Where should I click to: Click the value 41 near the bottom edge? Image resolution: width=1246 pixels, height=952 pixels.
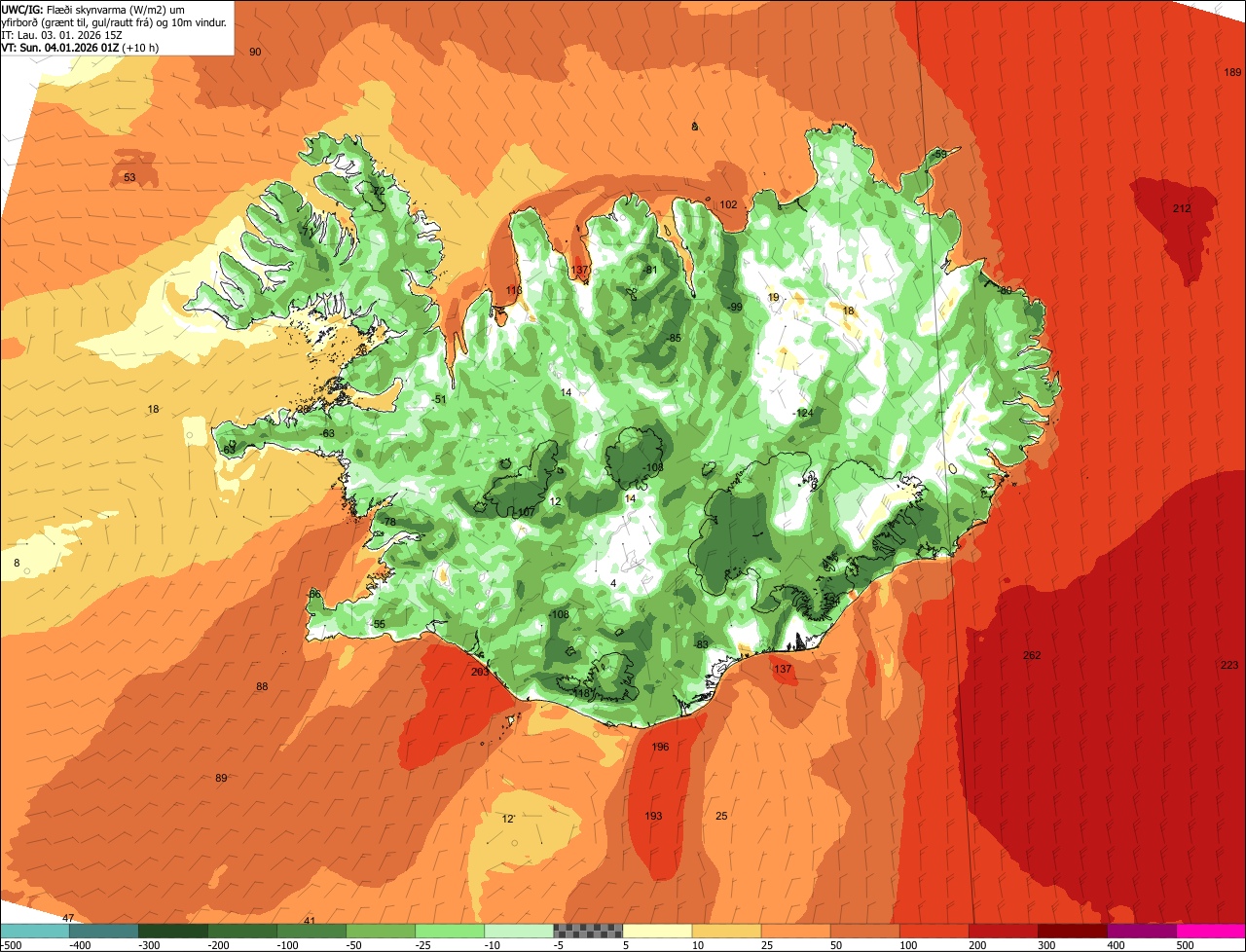pyautogui.click(x=310, y=921)
